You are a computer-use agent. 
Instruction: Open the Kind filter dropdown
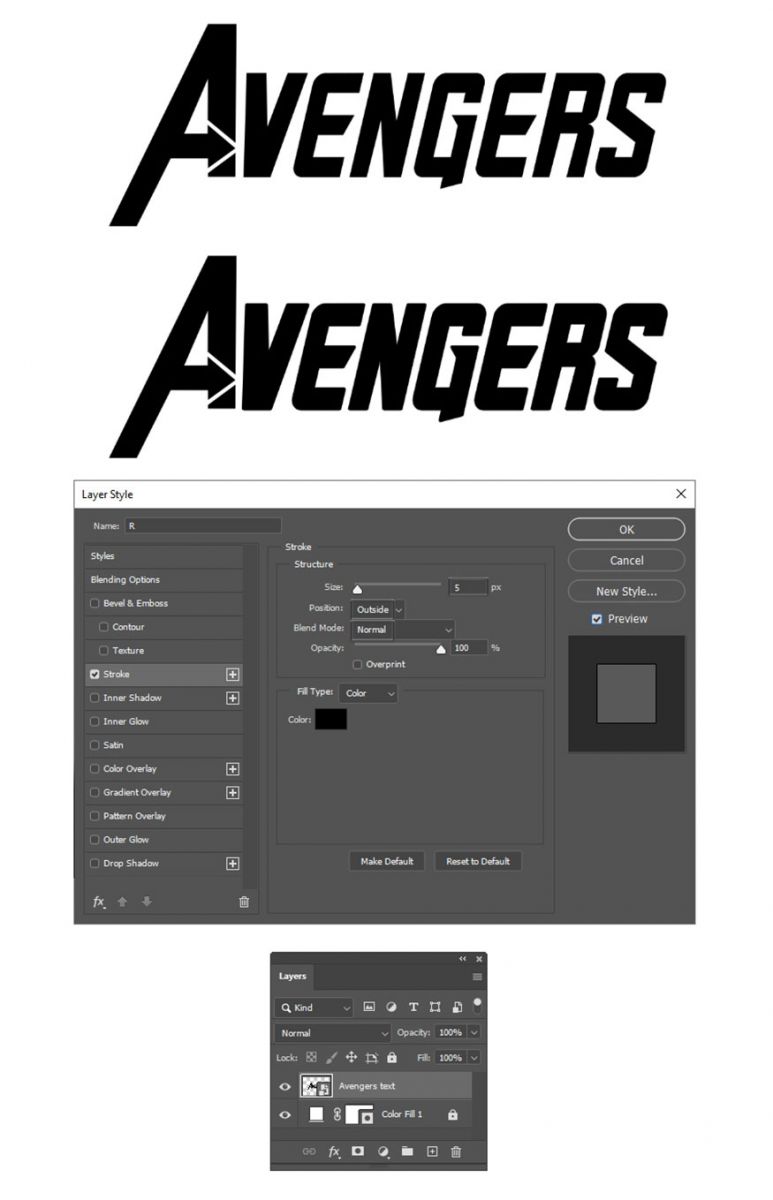point(314,1007)
